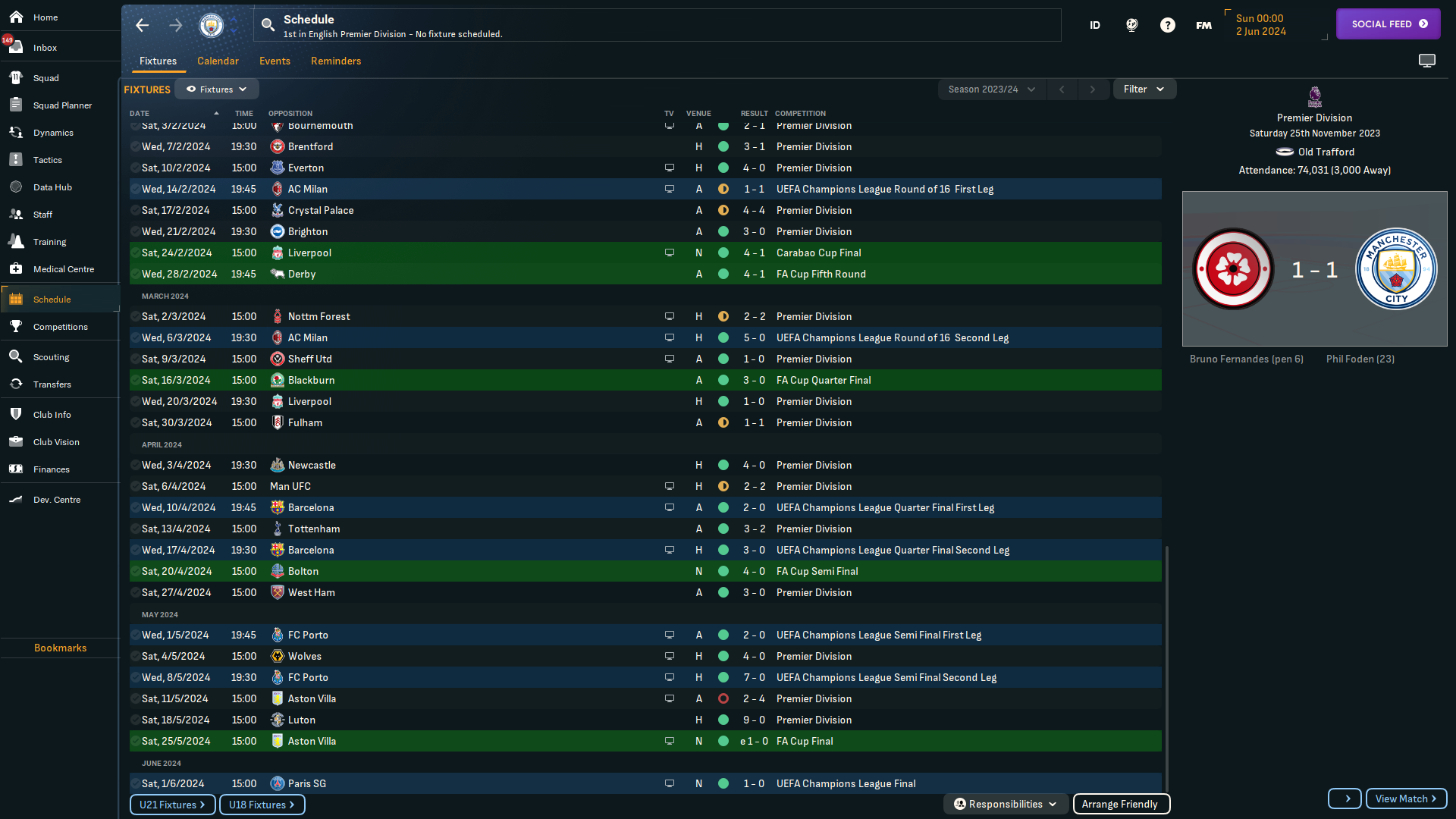Go to previous season arrow

coord(1062,89)
